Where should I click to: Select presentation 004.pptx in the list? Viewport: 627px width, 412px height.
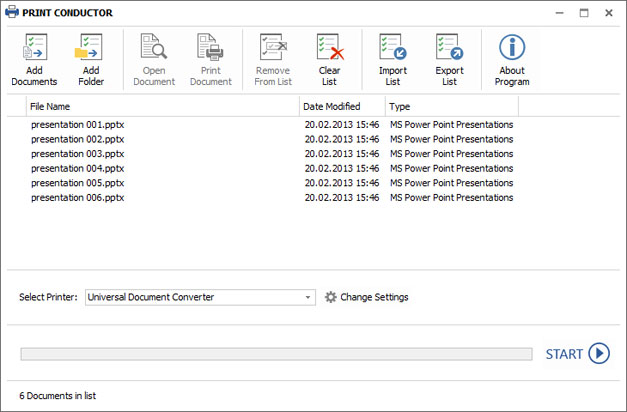78,168
